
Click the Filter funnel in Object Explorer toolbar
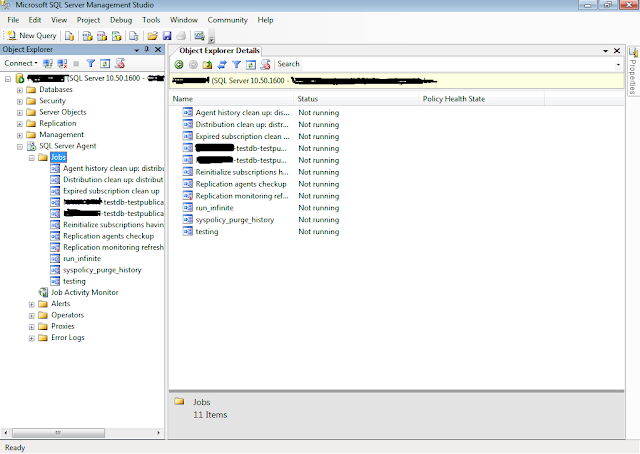[91, 64]
